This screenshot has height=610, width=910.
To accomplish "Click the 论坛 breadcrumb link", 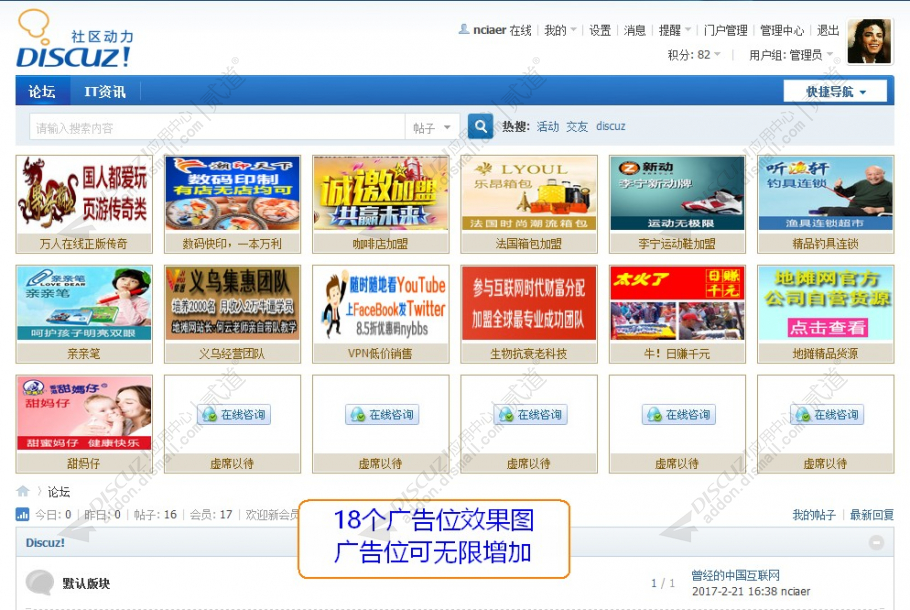I will click(59, 492).
